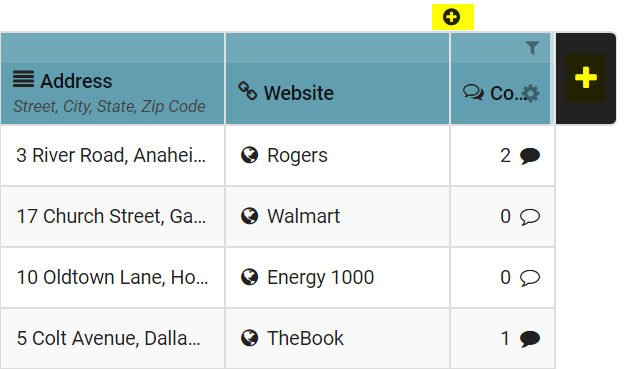This screenshot has height=369, width=625.
Task: Select the Address column header
Action: click(112, 79)
